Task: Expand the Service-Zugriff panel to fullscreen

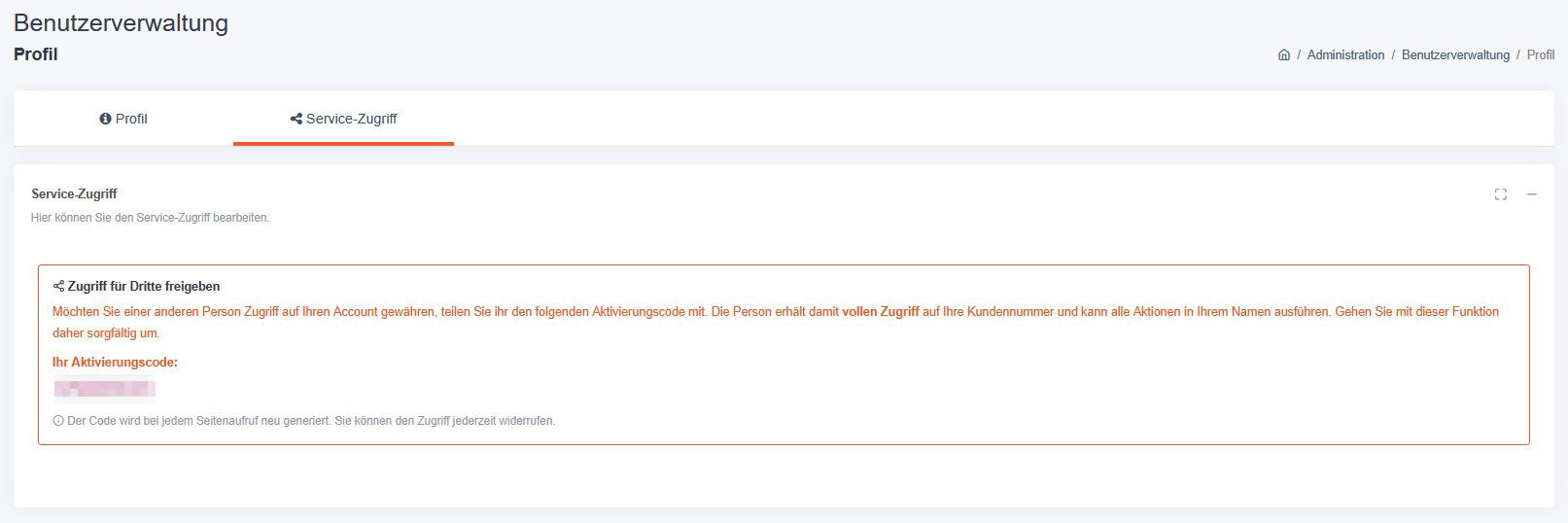Action: click(x=1501, y=194)
